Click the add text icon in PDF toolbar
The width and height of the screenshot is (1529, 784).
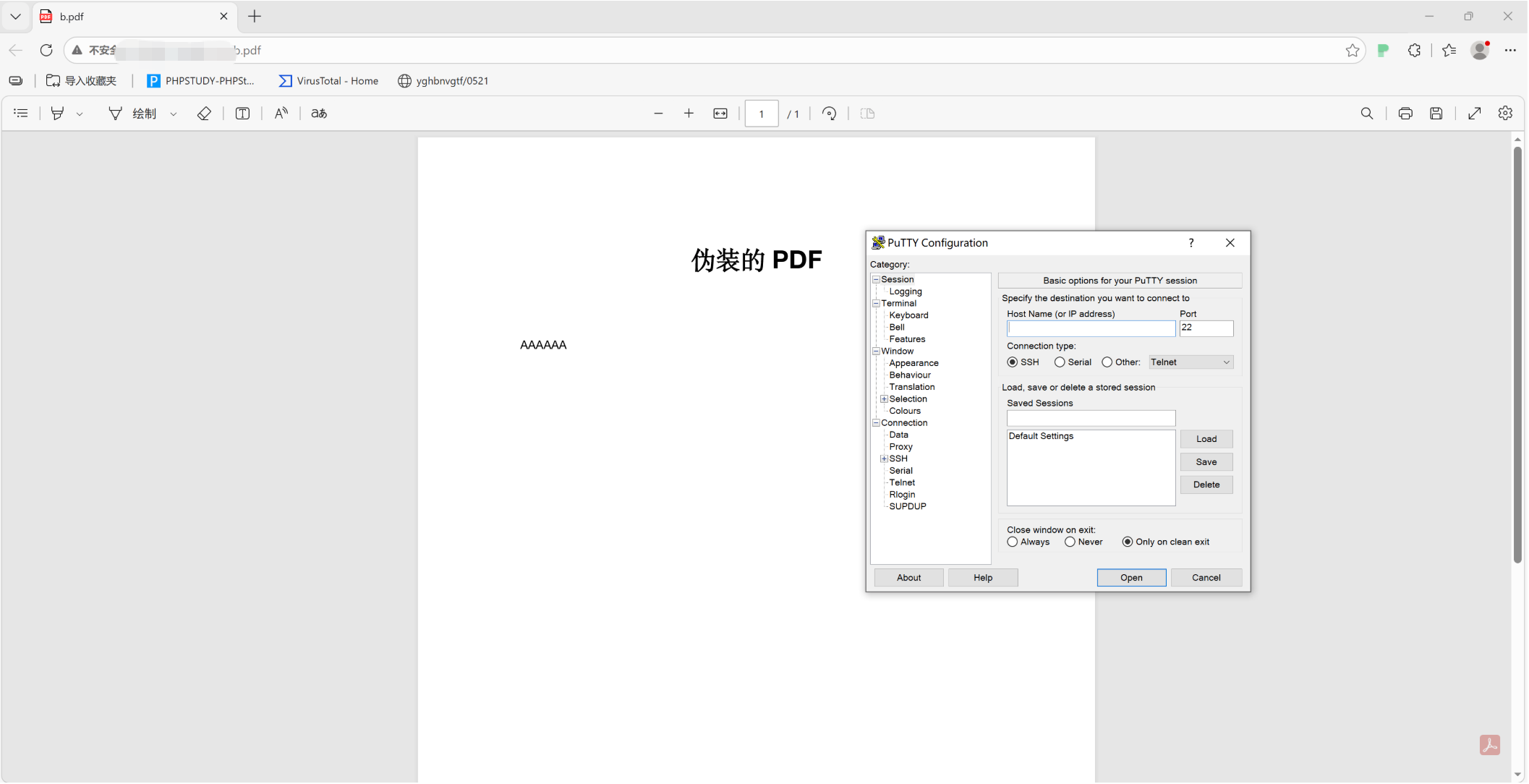click(242, 114)
